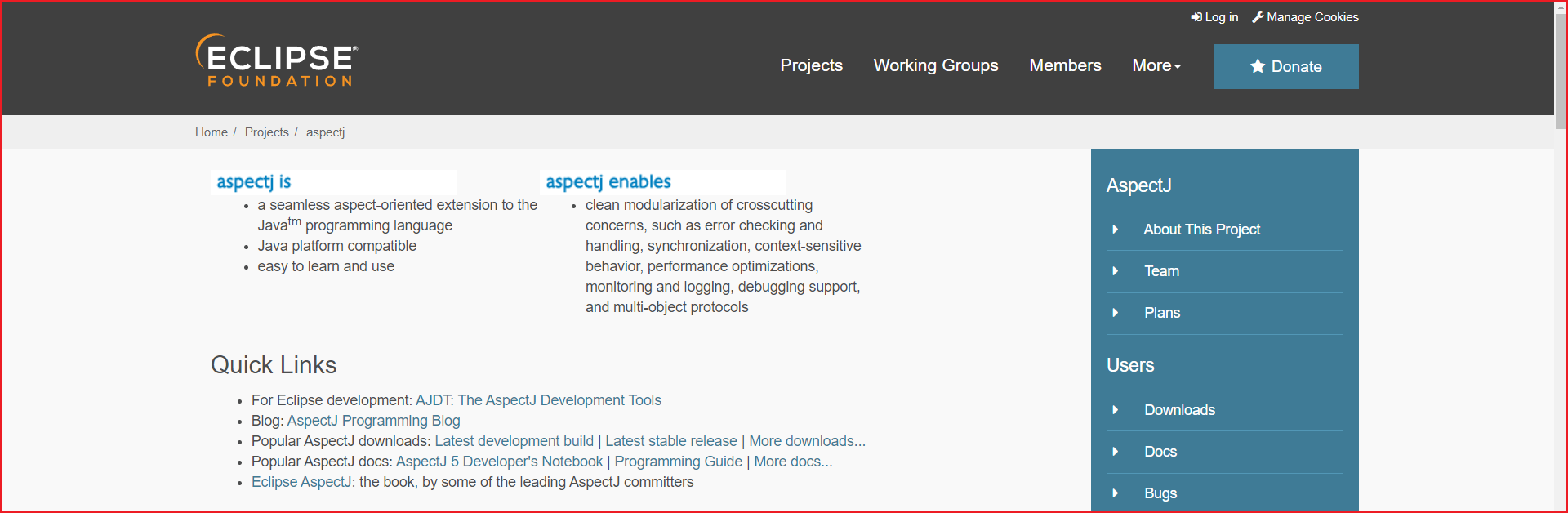Click the Users sidebar heading
The height and width of the screenshot is (513, 1568).
coord(1130,365)
